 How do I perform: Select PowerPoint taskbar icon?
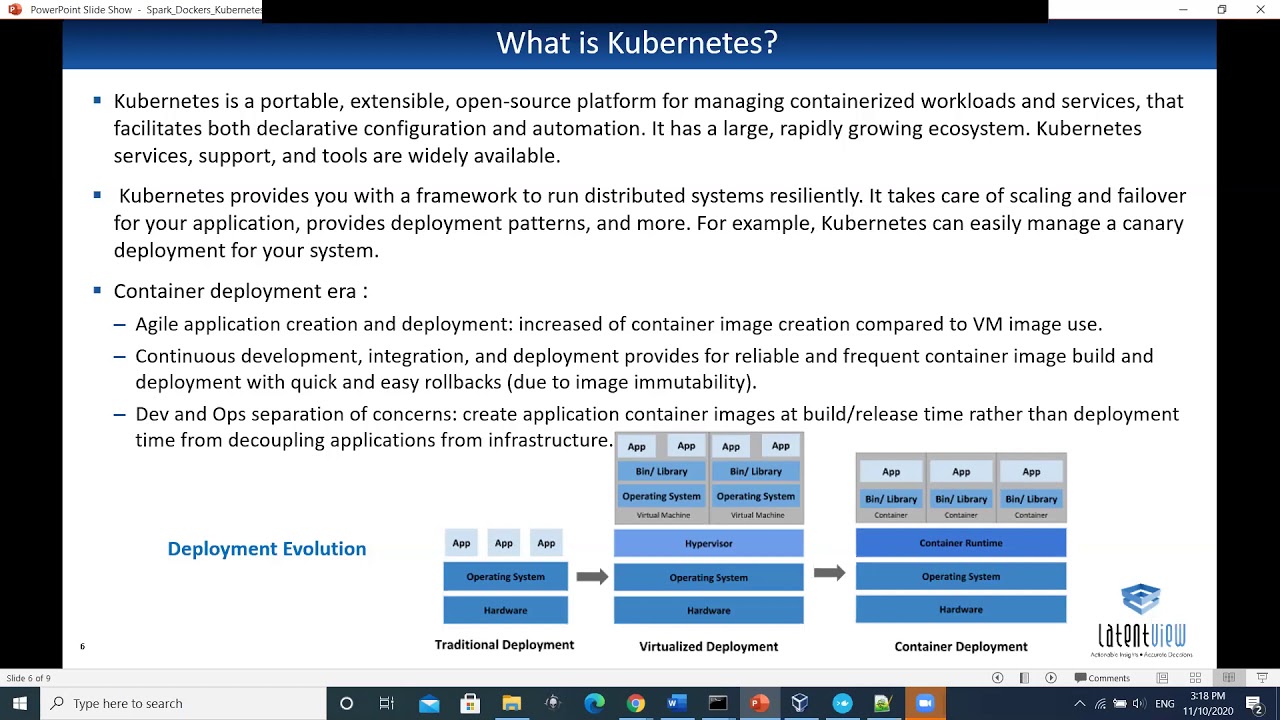coord(759,703)
